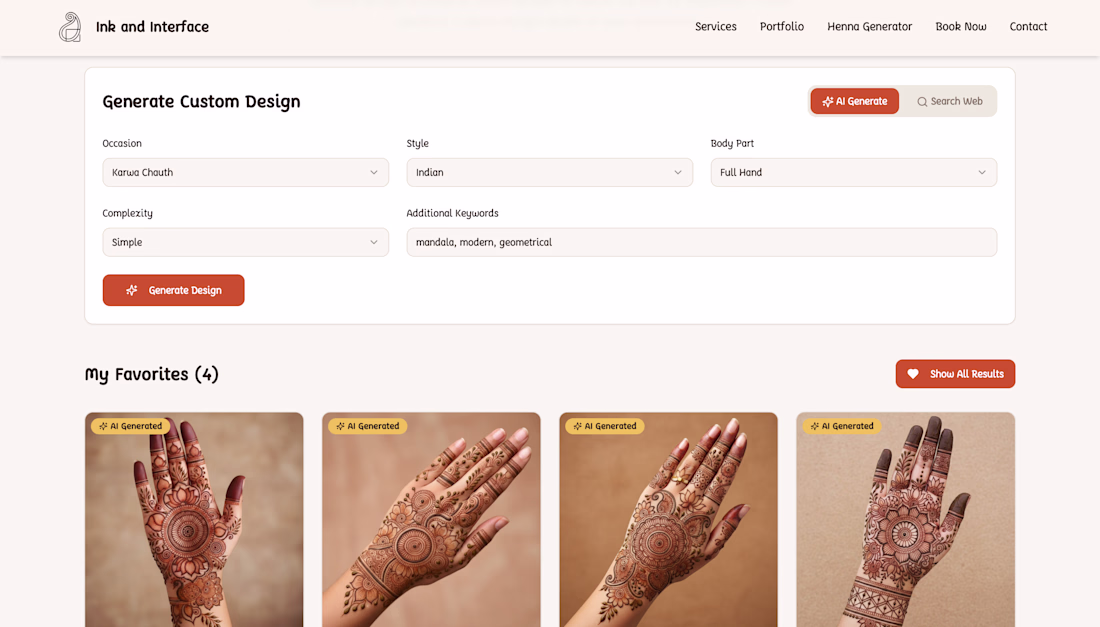The height and width of the screenshot is (627, 1100).
Task: Open the Body Part dropdown
Action: [x=853, y=173]
